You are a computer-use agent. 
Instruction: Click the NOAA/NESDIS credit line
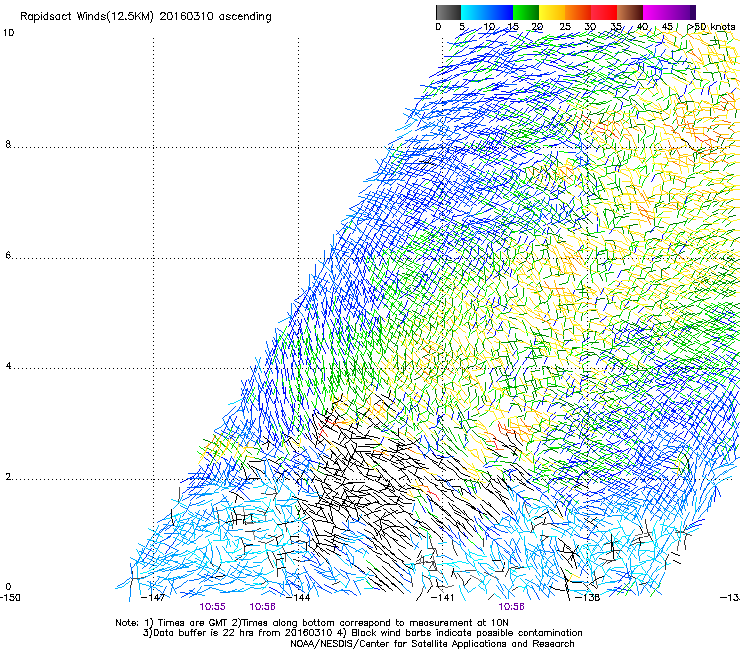[432, 644]
